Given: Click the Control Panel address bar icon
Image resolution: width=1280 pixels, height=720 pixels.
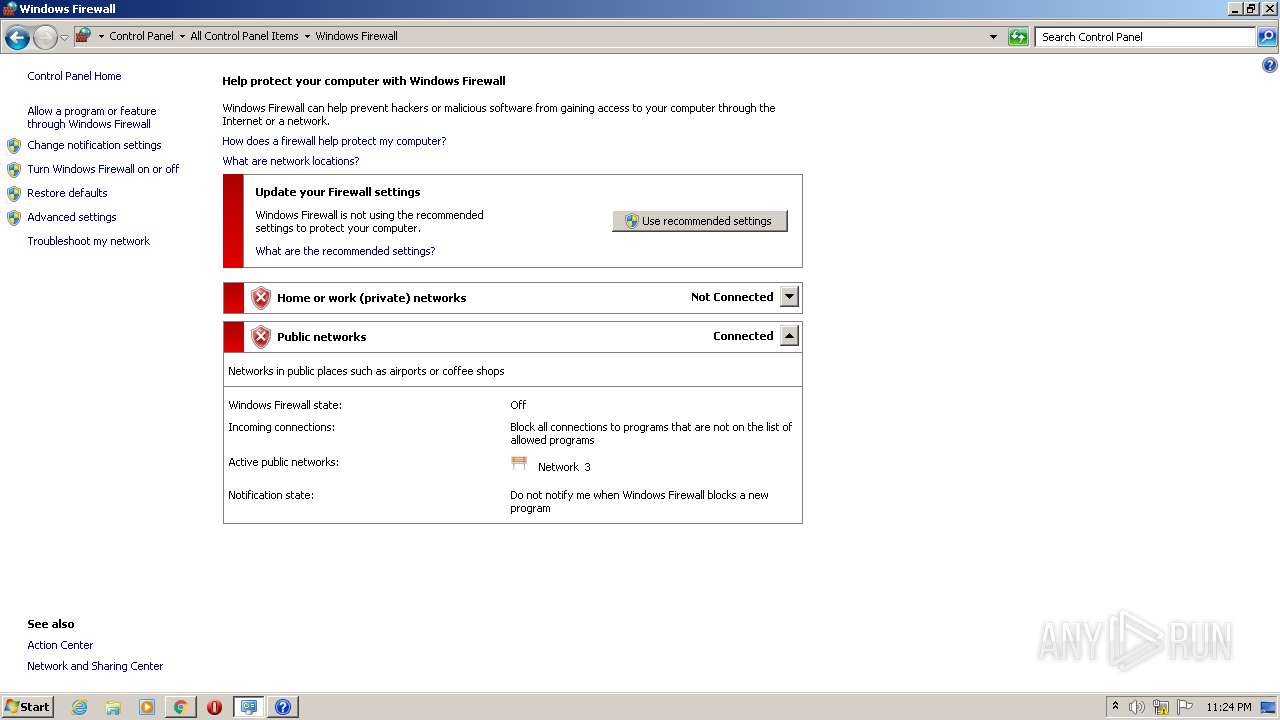Looking at the screenshot, I should pyautogui.click(x=84, y=36).
